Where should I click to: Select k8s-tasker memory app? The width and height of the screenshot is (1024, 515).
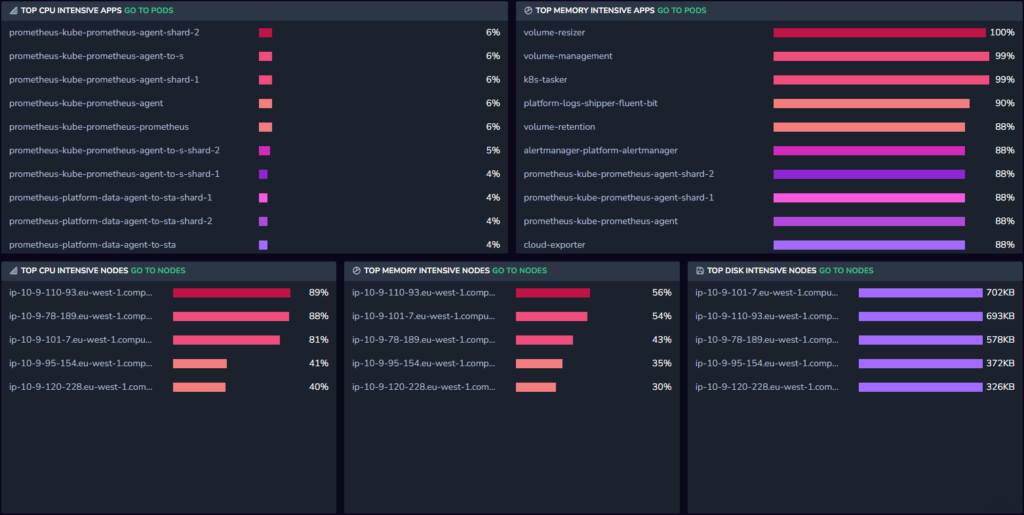coord(545,80)
